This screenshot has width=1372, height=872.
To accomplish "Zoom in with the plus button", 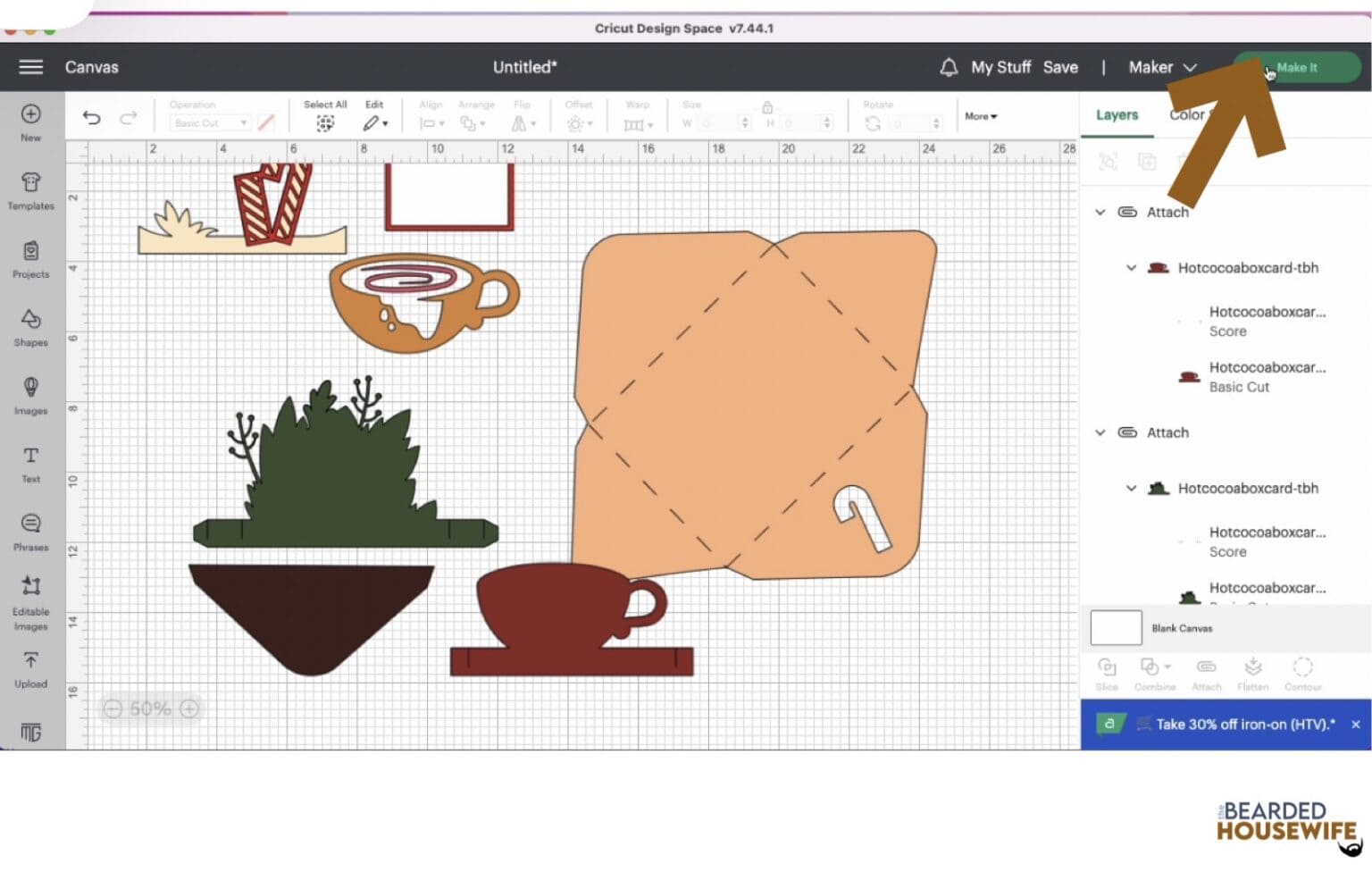I will click(x=189, y=708).
